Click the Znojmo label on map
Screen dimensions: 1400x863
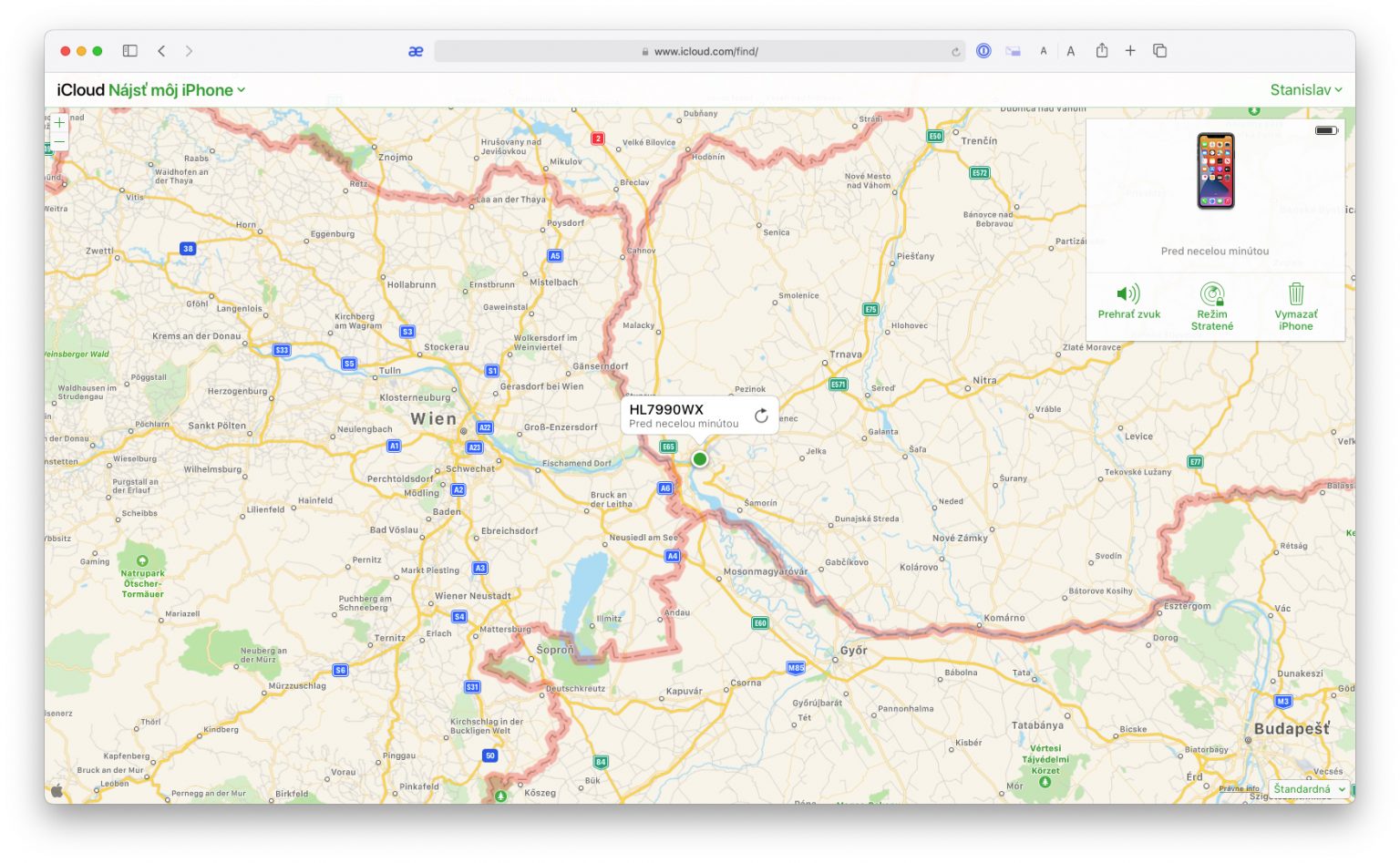396,158
